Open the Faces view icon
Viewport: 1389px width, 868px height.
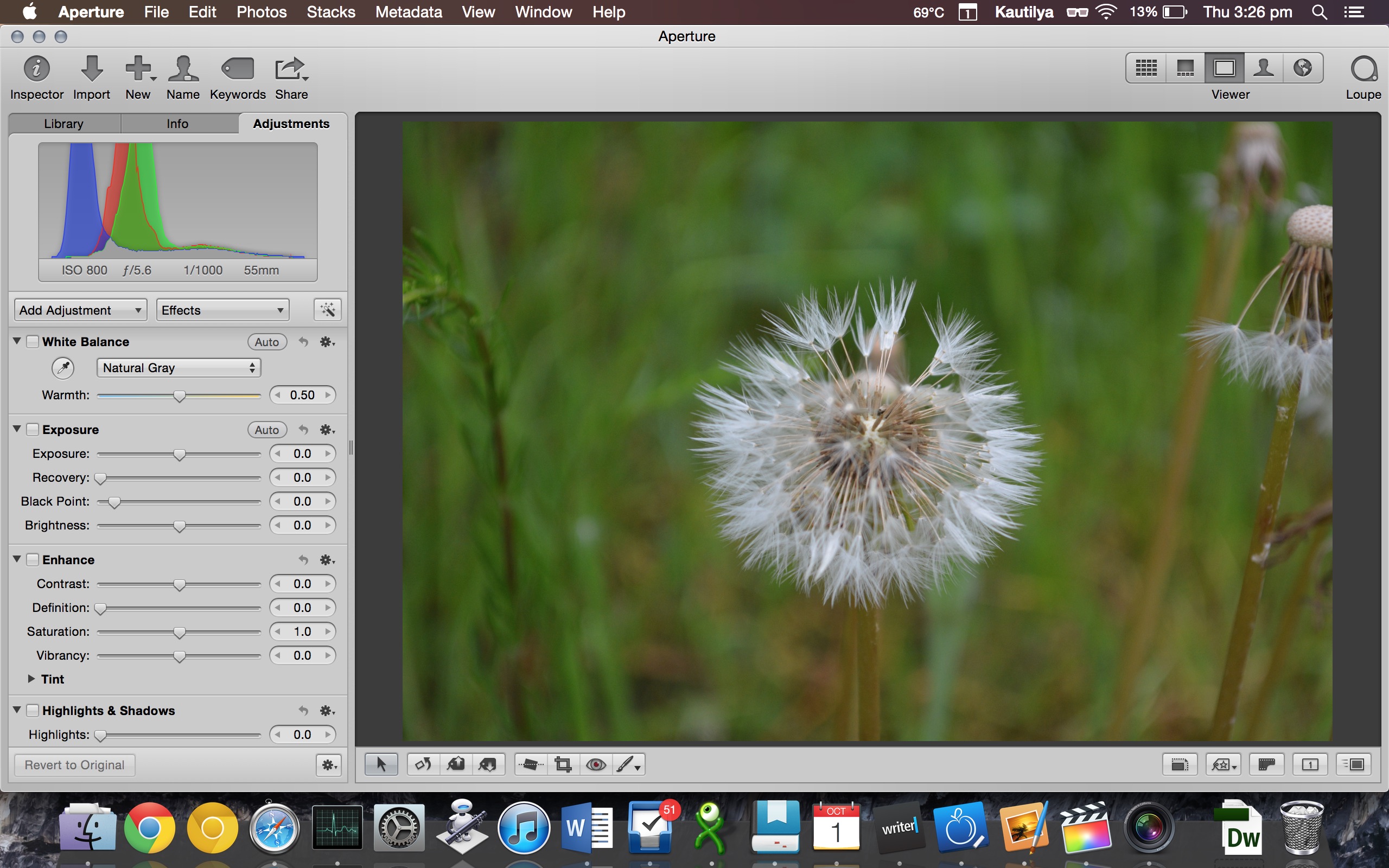(x=1263, y=68)
